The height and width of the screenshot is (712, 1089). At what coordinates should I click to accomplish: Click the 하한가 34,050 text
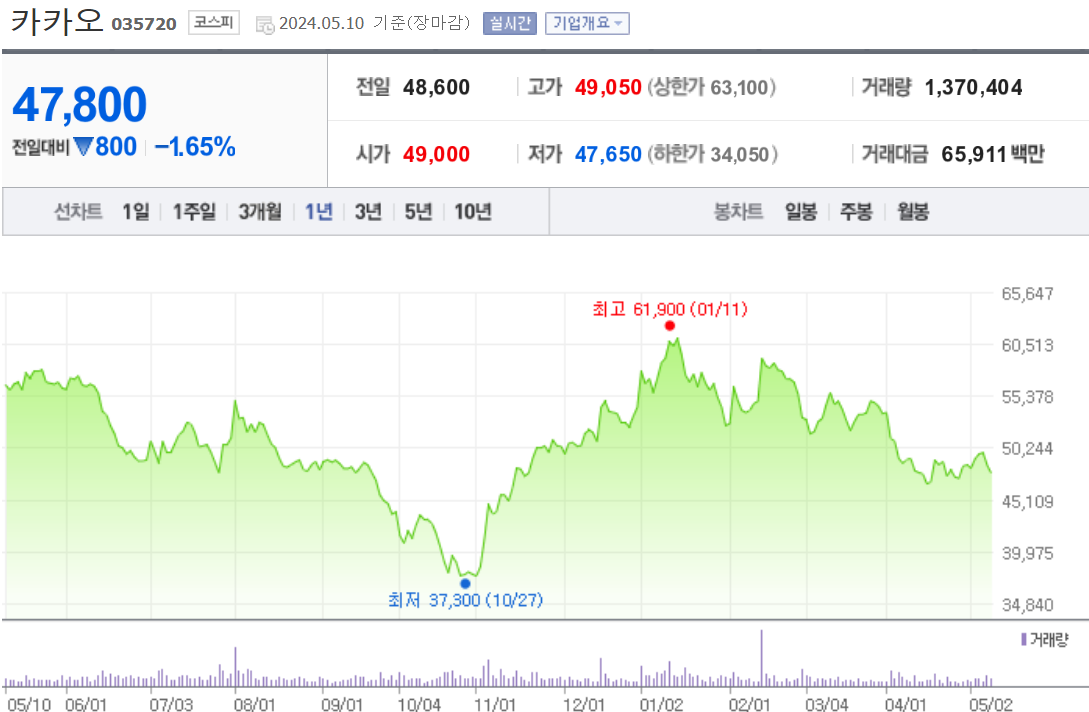pyautogui.click(x=713, y=154)
